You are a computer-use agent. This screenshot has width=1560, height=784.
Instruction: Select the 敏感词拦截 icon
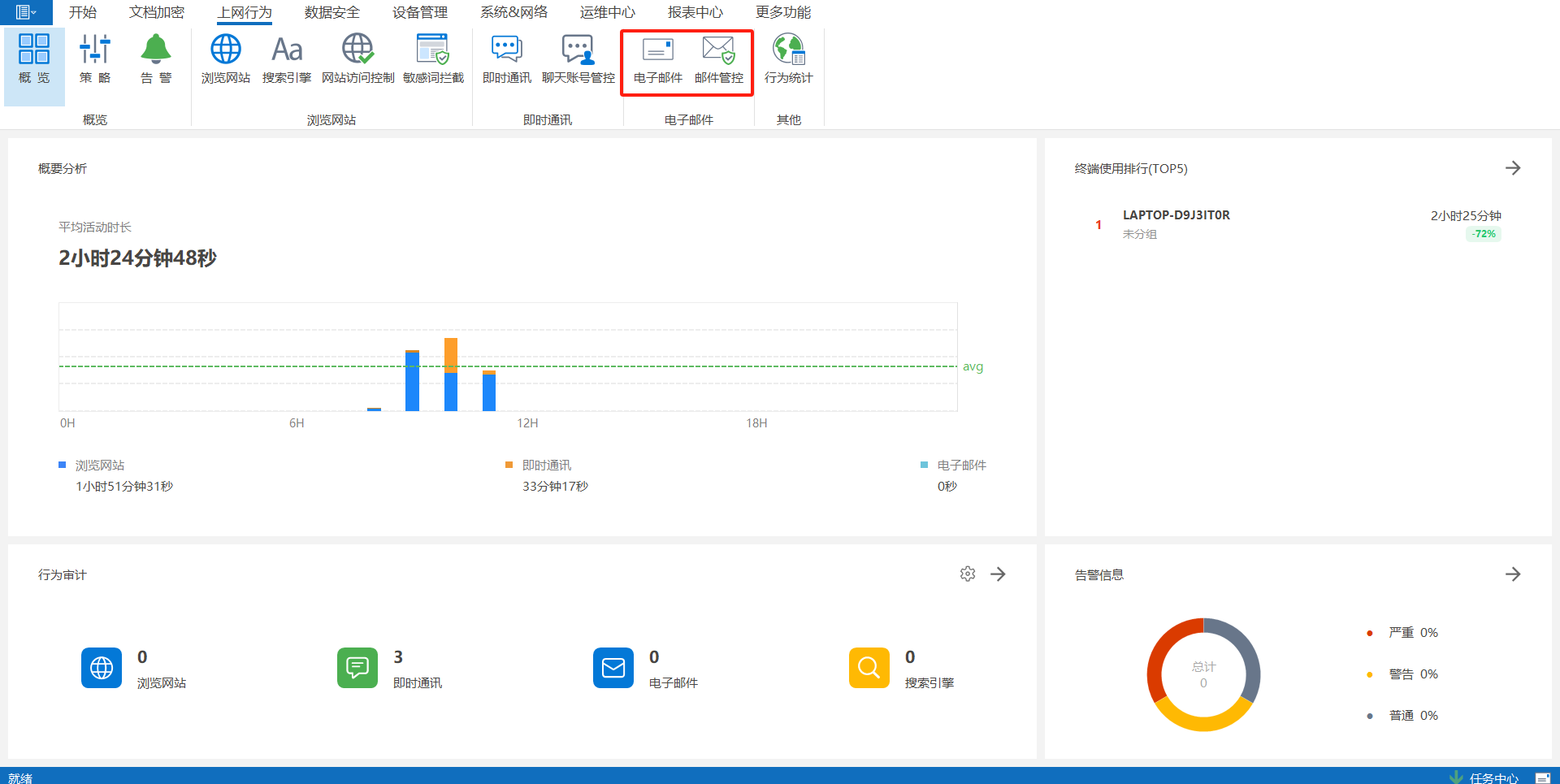pos(433,50)
